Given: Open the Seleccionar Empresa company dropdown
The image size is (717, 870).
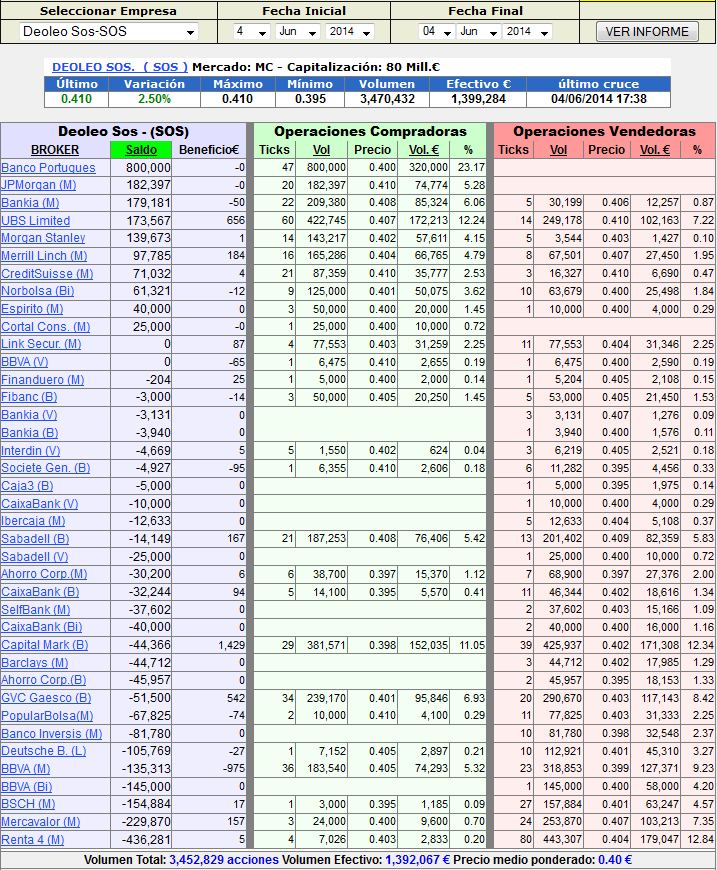Looking at the screenshot, I should pyautogui.click(x=109, y=32).
